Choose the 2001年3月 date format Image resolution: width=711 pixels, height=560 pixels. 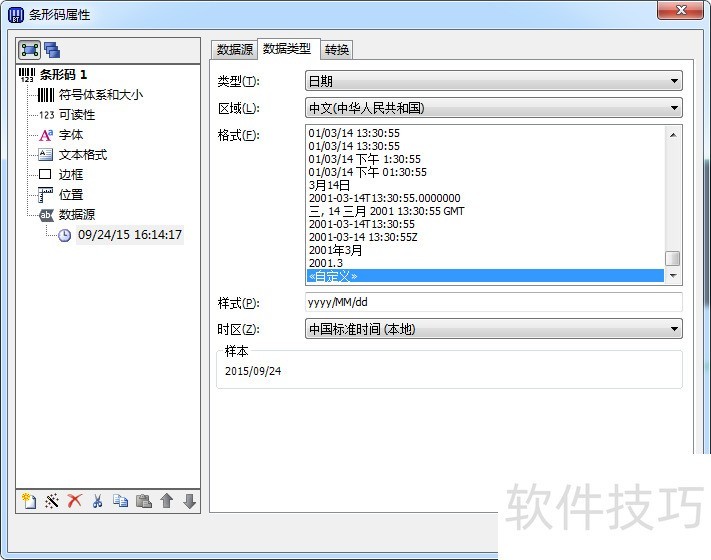click(336, 250)
